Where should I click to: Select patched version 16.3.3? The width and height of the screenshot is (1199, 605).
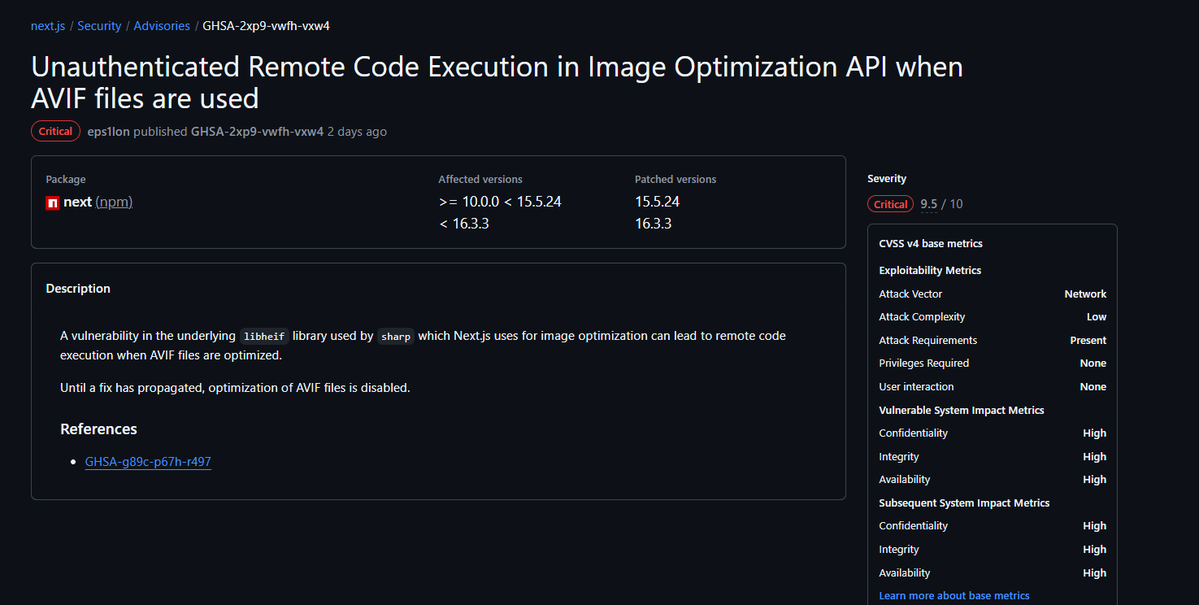coord(653,224)
